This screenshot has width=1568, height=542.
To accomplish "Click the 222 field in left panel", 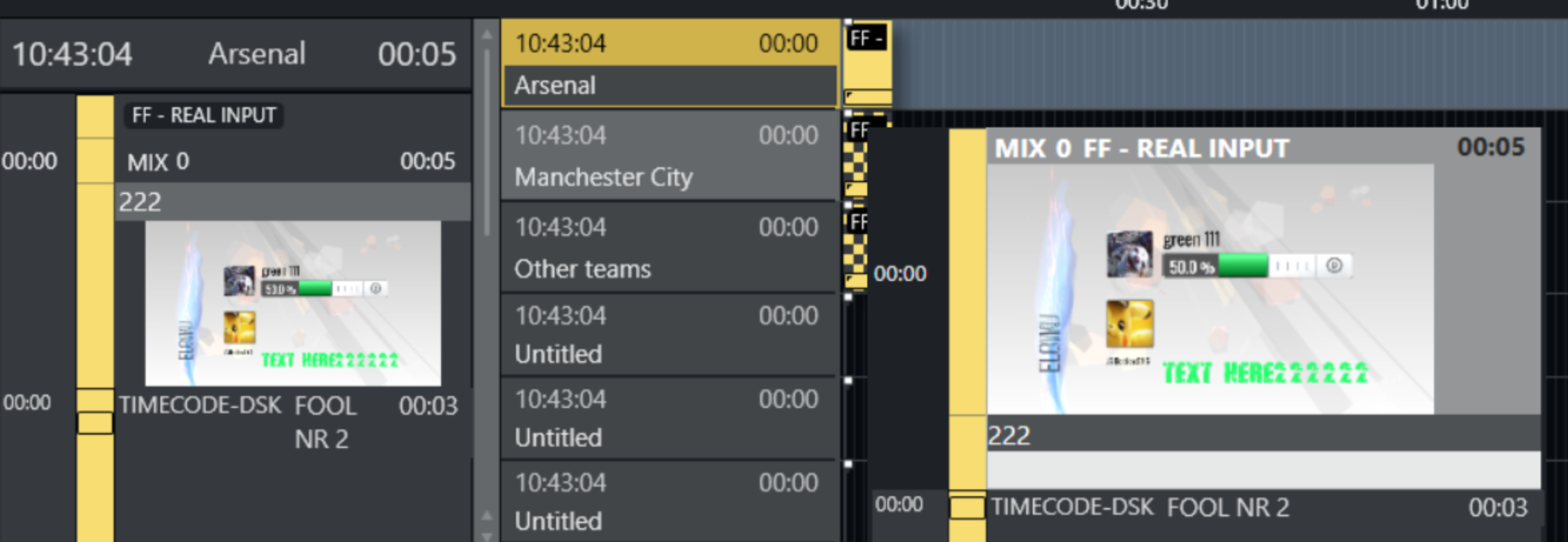I will (x=293, y=202).
